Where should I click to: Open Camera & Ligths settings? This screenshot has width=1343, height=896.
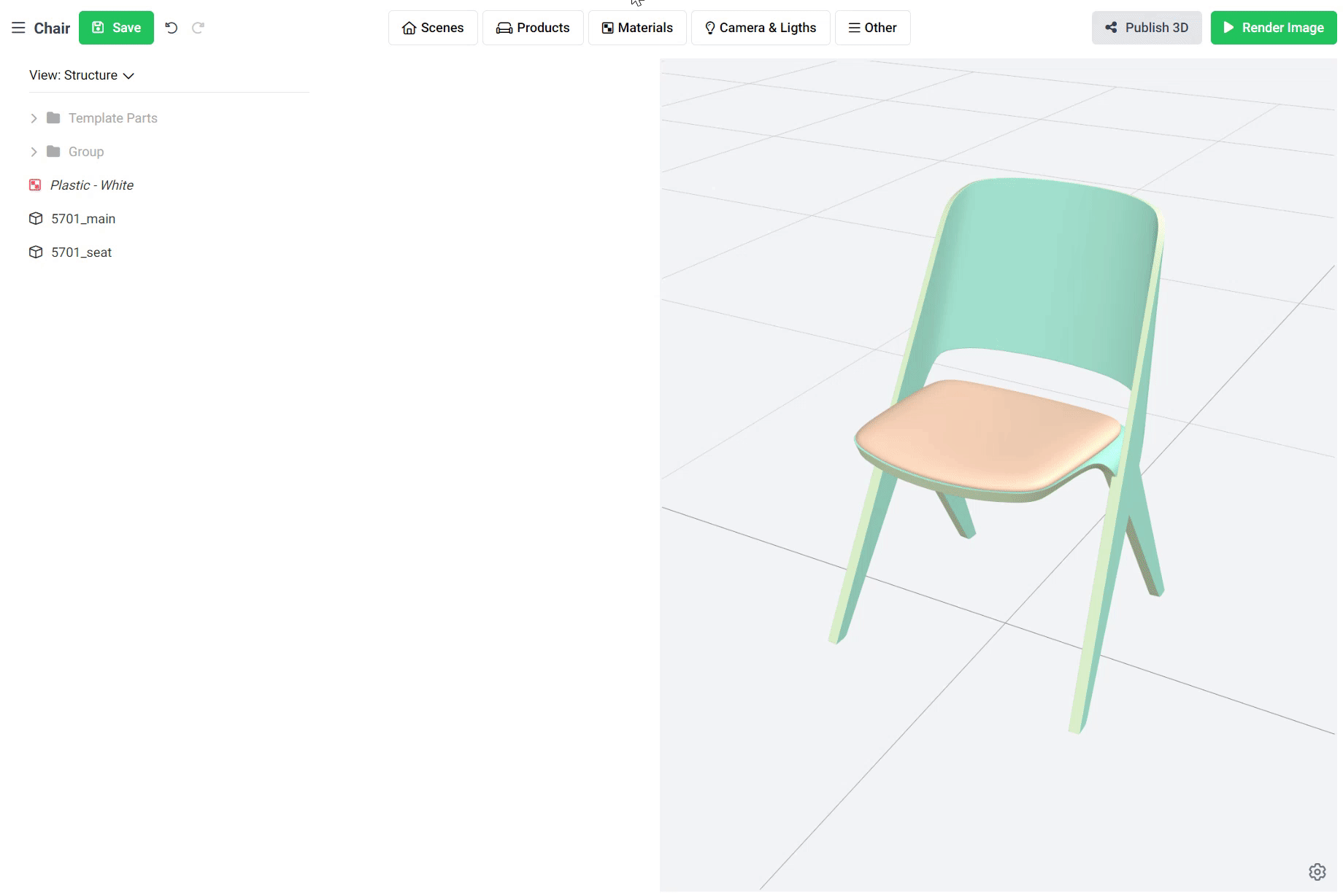point(761,28)
